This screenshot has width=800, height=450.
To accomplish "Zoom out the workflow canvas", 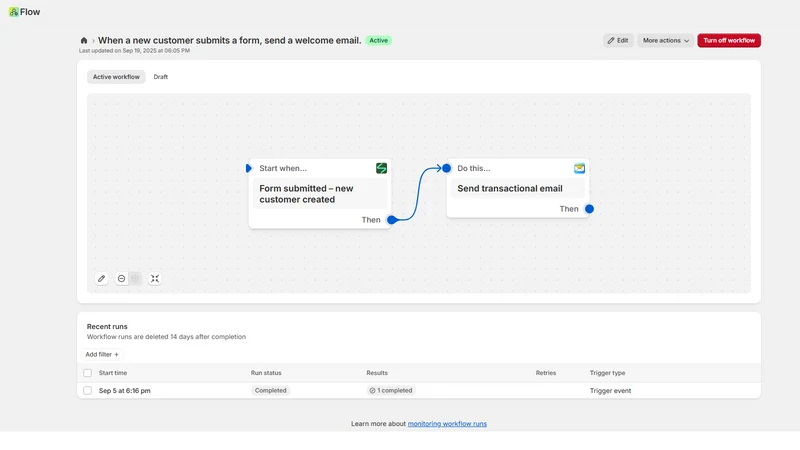I will (x=121, y=279).
